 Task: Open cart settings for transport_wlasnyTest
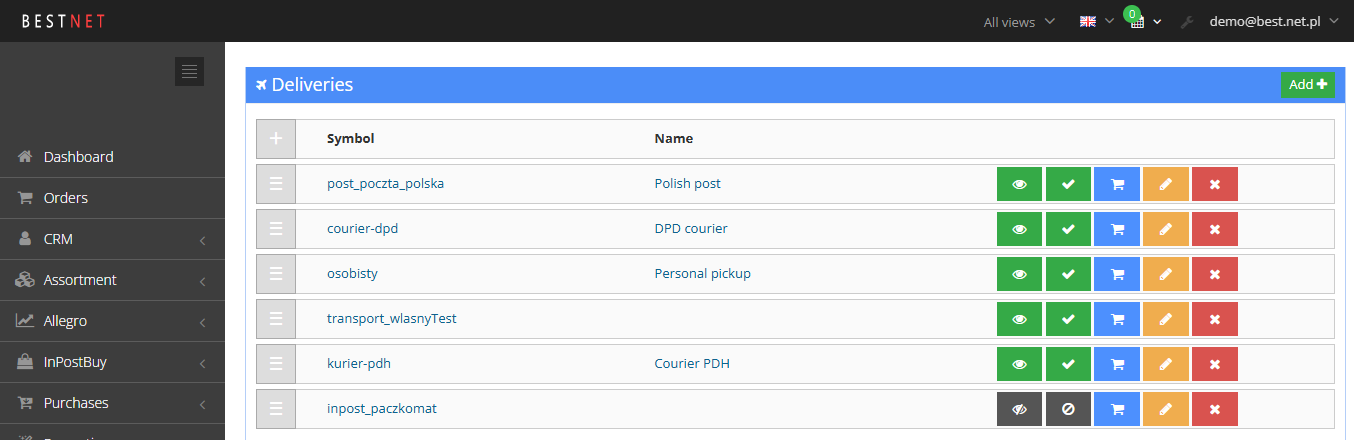pos(1117,319)
